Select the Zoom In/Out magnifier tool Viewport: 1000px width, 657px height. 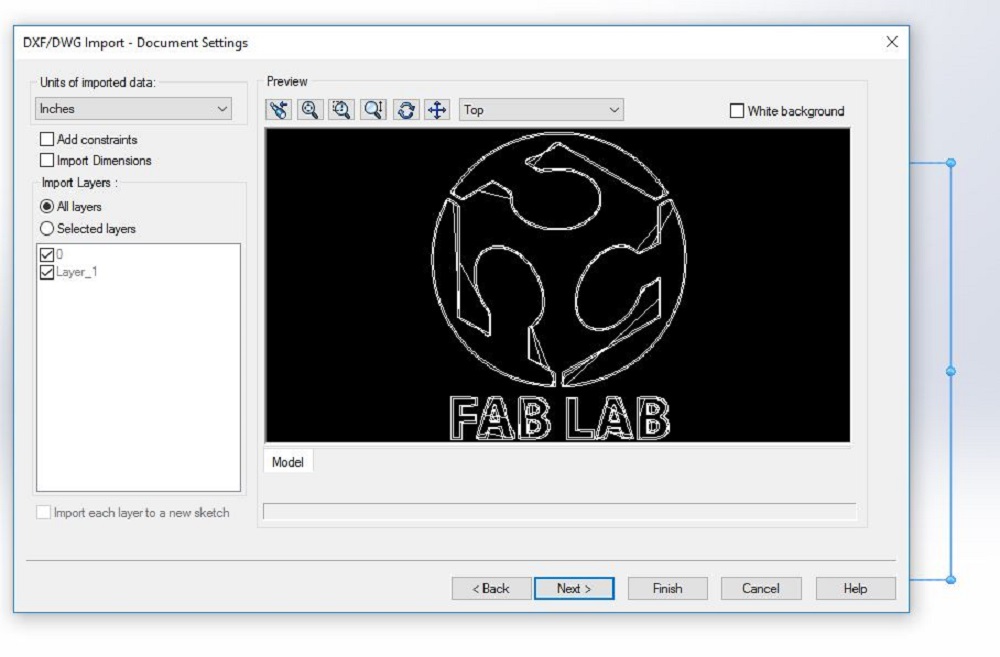click(x=374, y=110)
